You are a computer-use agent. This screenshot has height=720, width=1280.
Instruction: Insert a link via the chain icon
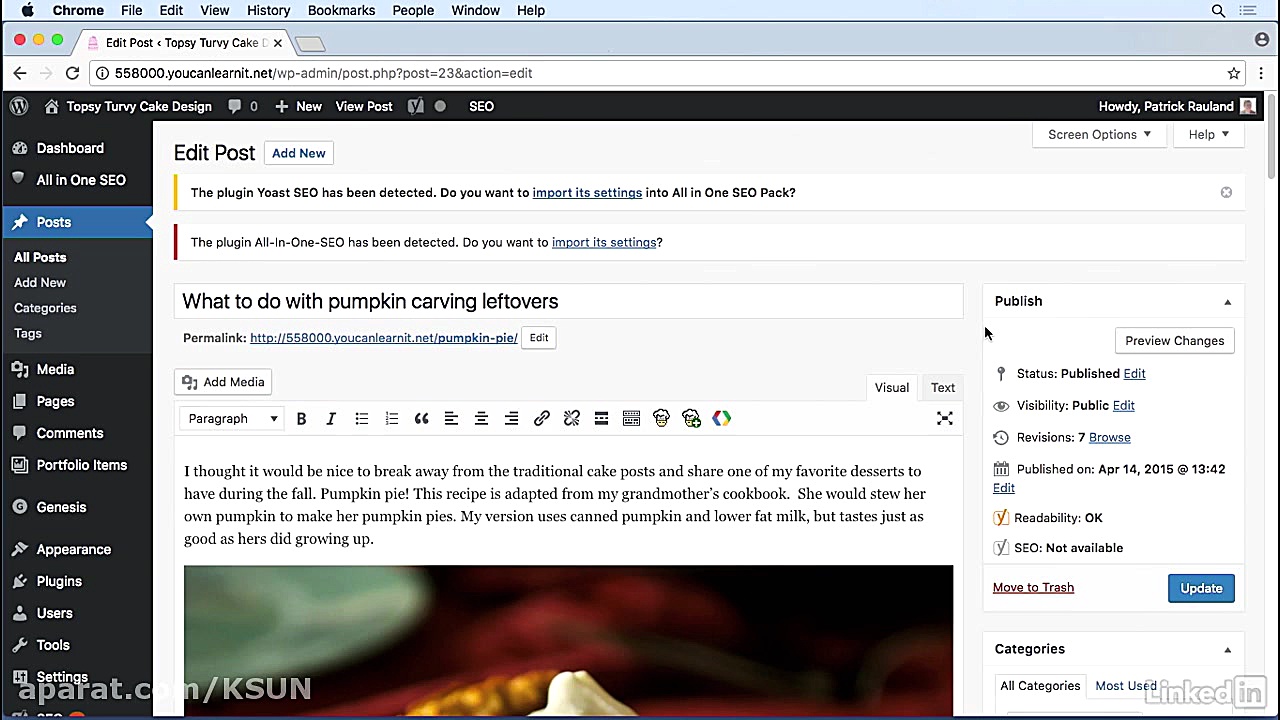[541, 419]
